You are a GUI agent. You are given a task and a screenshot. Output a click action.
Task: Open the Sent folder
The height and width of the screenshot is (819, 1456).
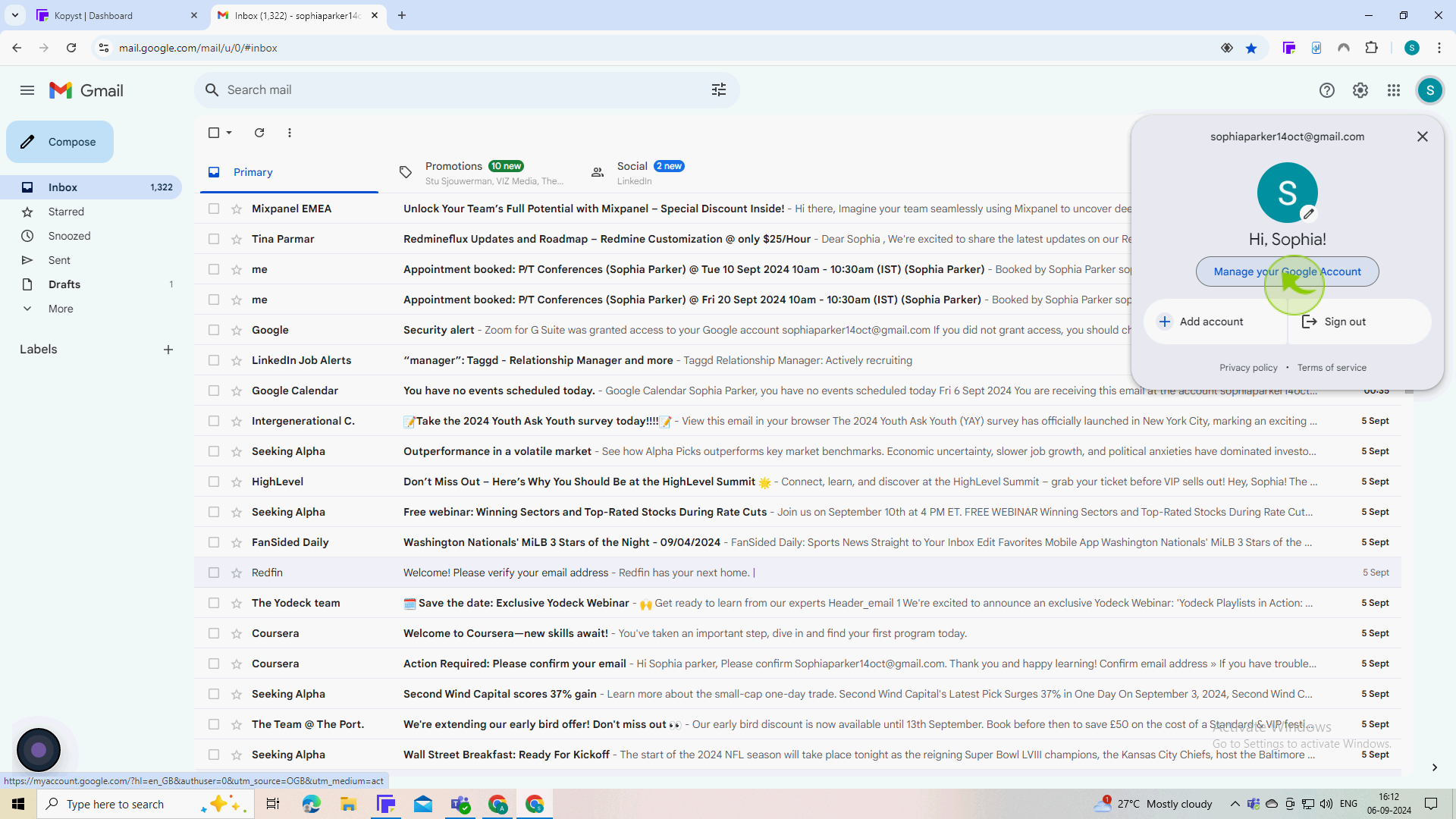[x=59, y=260]
